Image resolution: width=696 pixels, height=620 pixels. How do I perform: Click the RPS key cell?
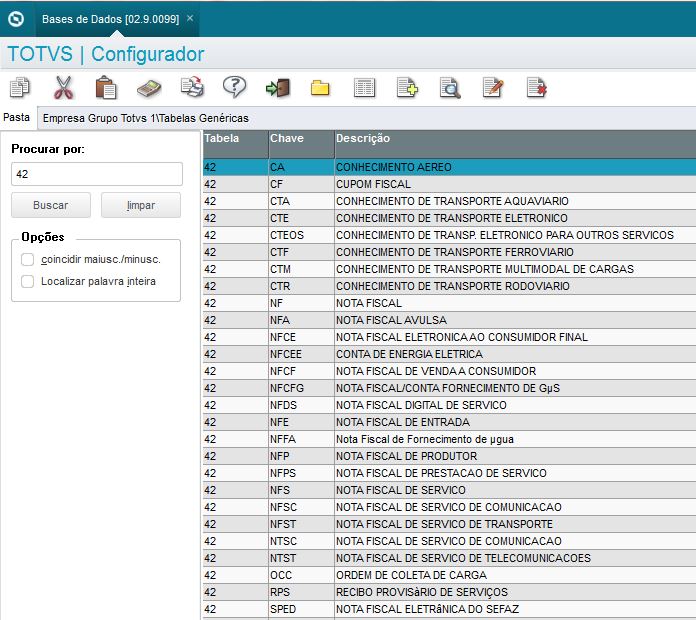(301, 592)
